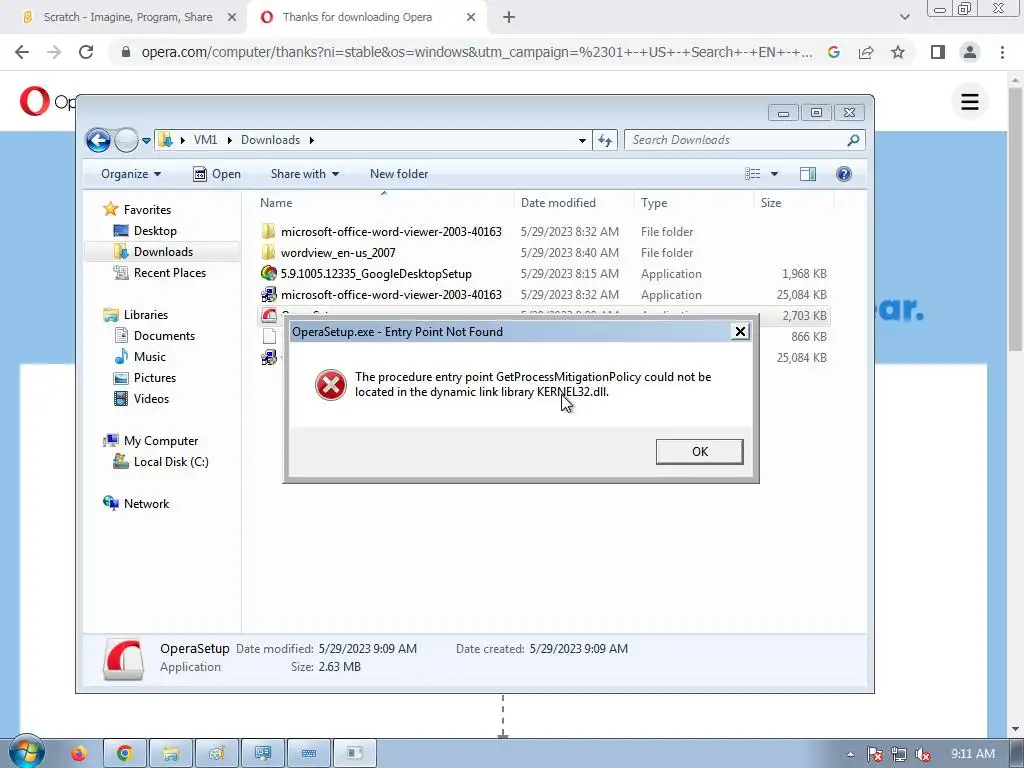The width and height of the screenshot is (1024, 768).
Task: Open the Organize menu
Action: click(x=131, y=174)
